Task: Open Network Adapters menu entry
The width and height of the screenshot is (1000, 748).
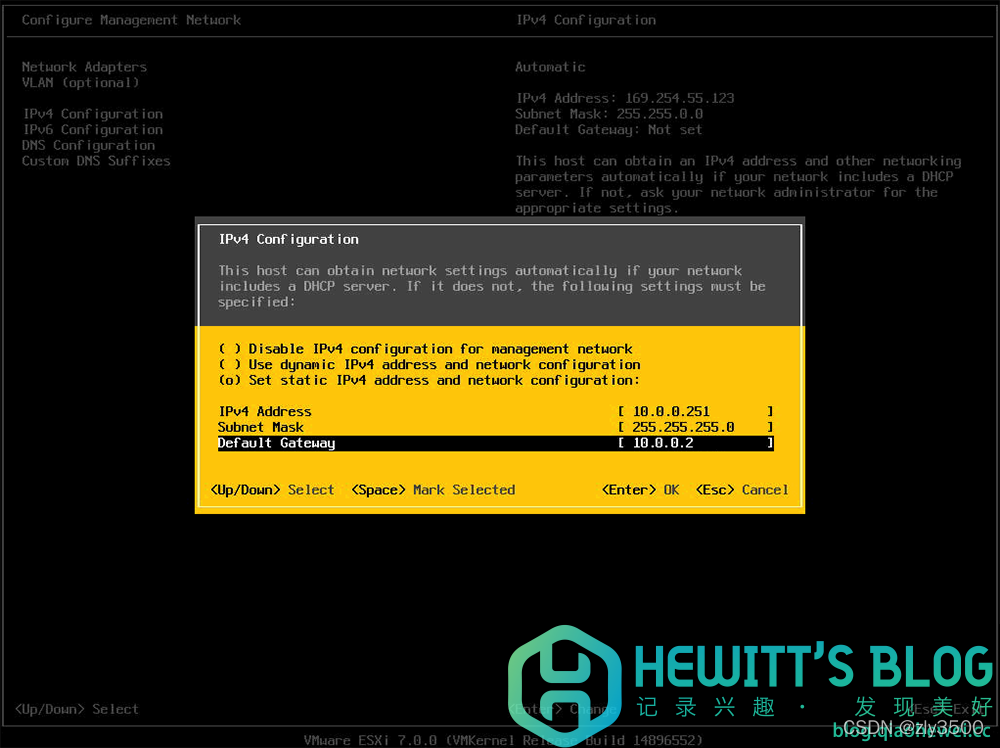Action: tap(84, 67)
